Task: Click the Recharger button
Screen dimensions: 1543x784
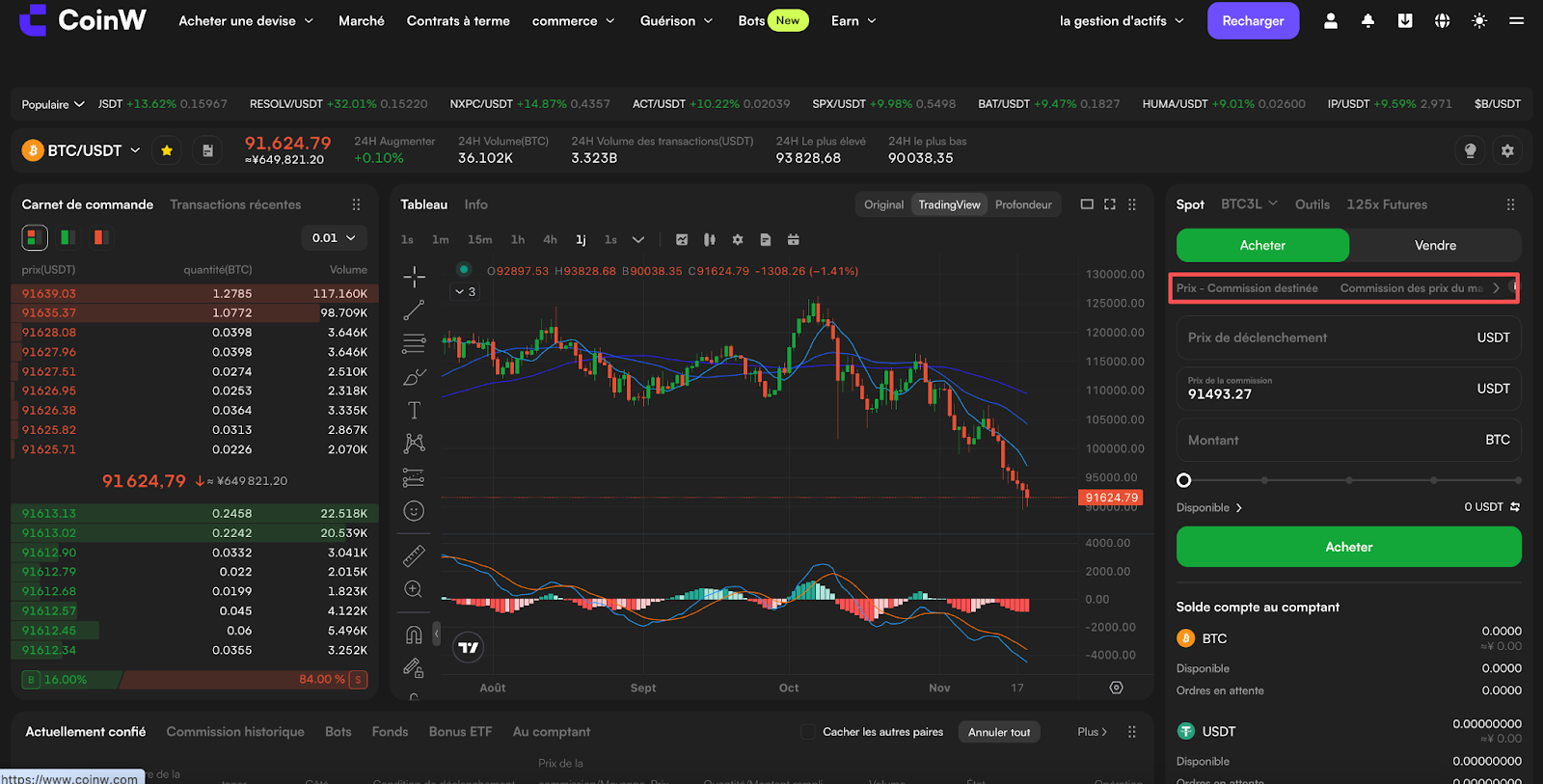Action: [1253, 20]
